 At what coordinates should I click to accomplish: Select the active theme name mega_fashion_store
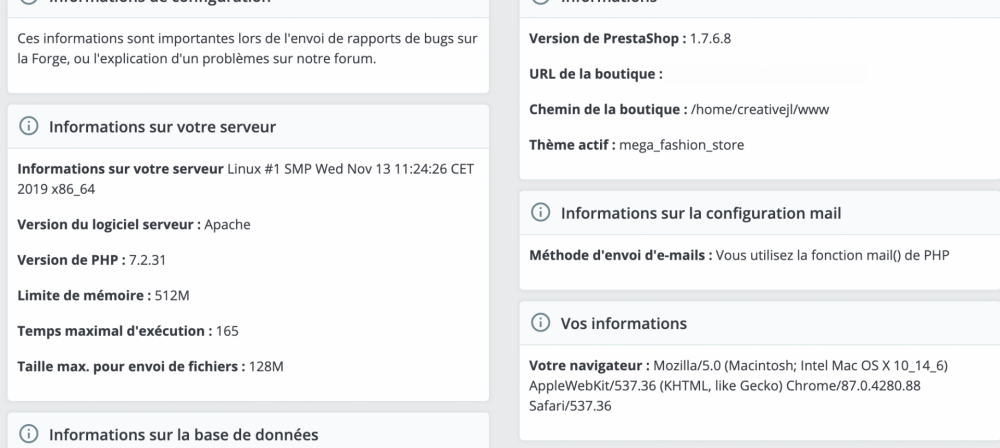[x=682, y=146]
